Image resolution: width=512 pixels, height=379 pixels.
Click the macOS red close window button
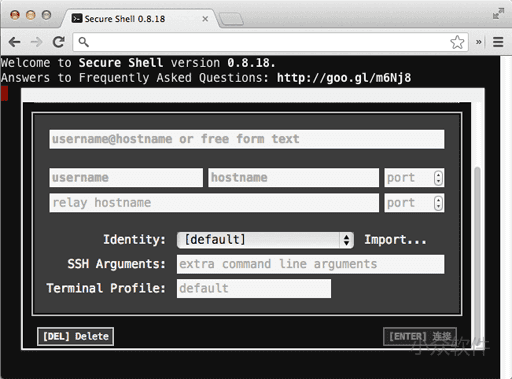(x=15, y=15)
